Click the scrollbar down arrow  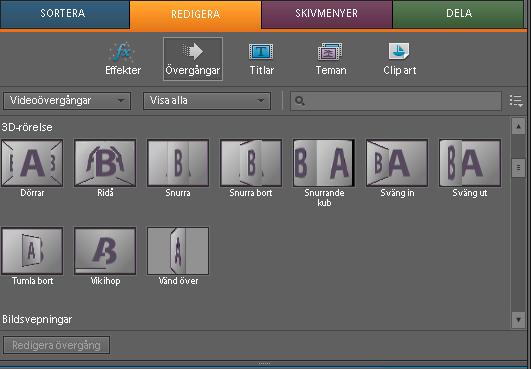pos(518,320)
